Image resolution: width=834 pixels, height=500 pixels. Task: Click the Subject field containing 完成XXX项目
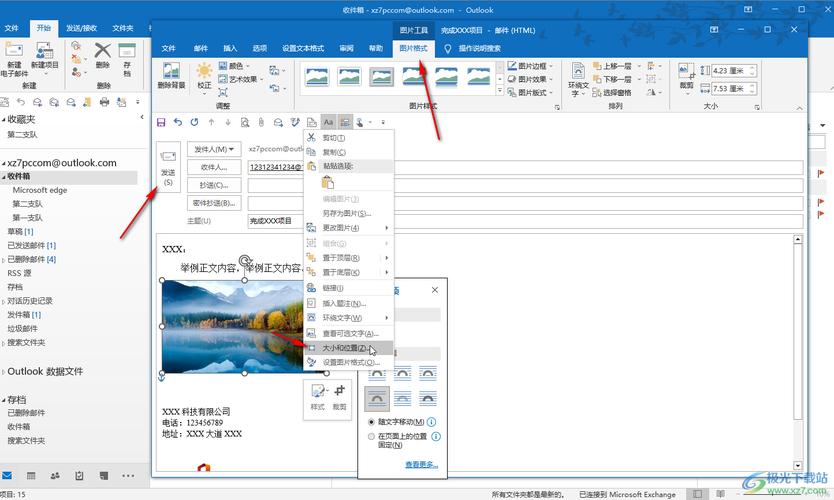pos(526,221)
